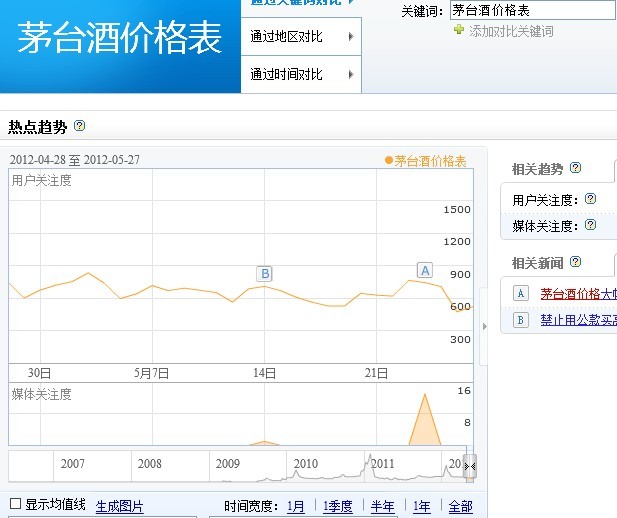This screenshot has width=617, height=518.
Task: Click the media attention peak on the chart
Action: tap(425, 420)
